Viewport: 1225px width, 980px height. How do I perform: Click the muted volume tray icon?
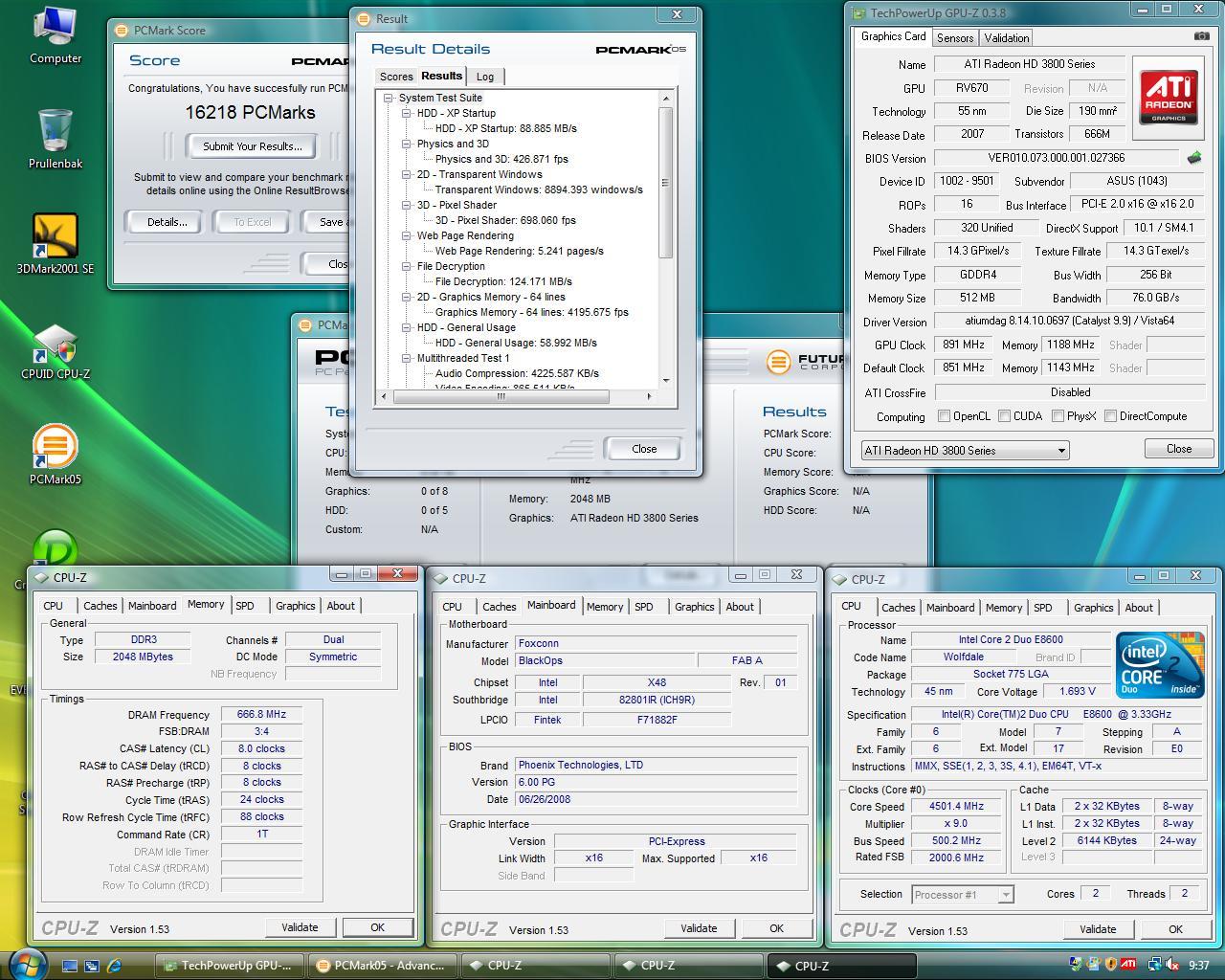point(1172,965)
